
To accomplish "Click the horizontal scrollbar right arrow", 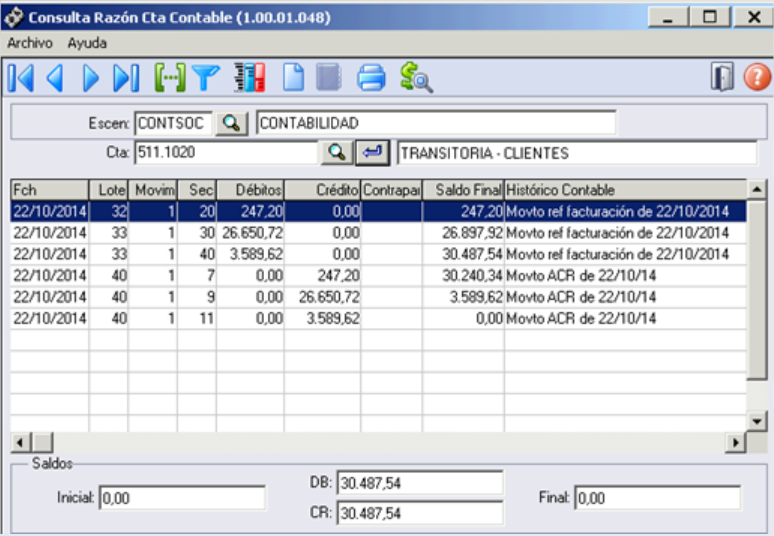I will tap(735, 442).
